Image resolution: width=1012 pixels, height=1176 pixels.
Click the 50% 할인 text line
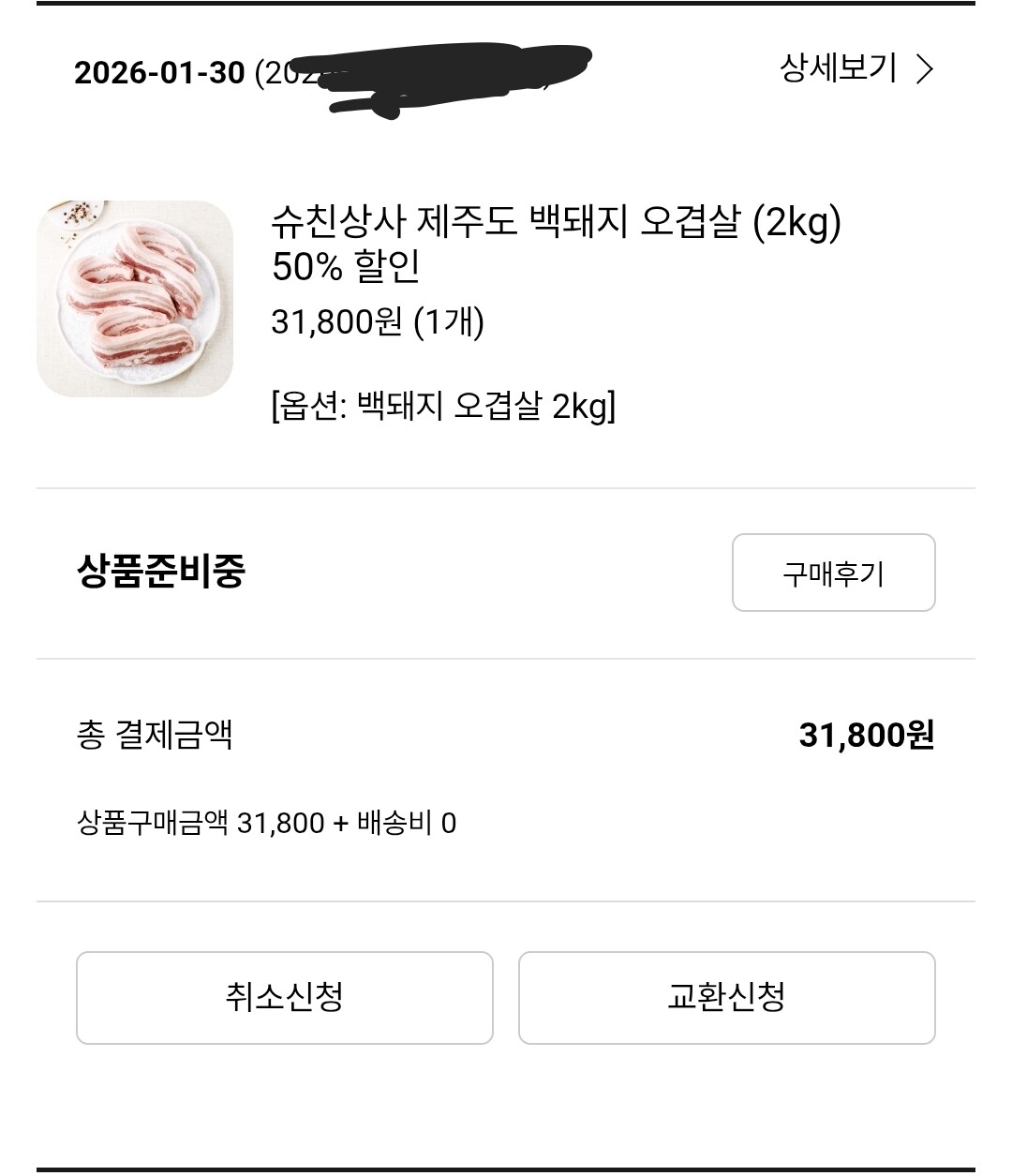[x=346, y=267]
